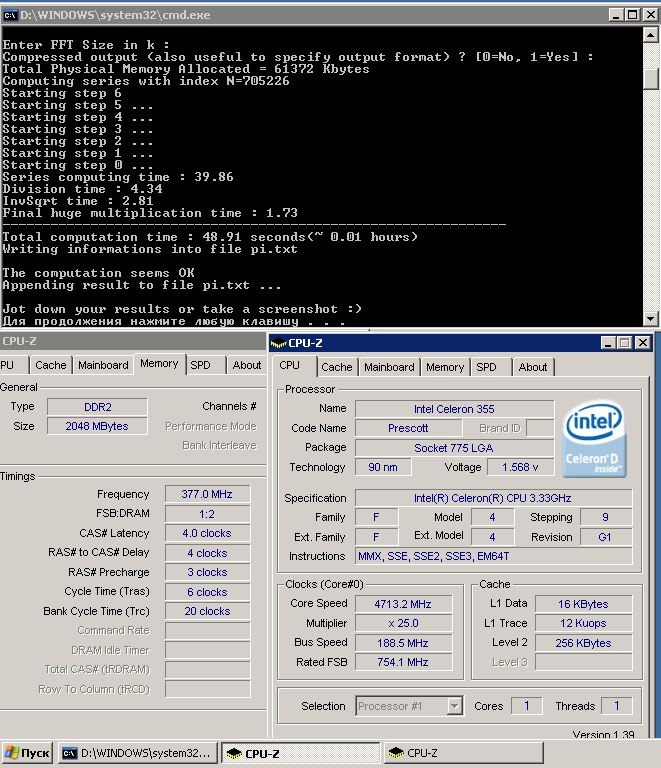Click the 12 Kuops L1 Trace value
661x768 pixels.
tap(584, 623)
